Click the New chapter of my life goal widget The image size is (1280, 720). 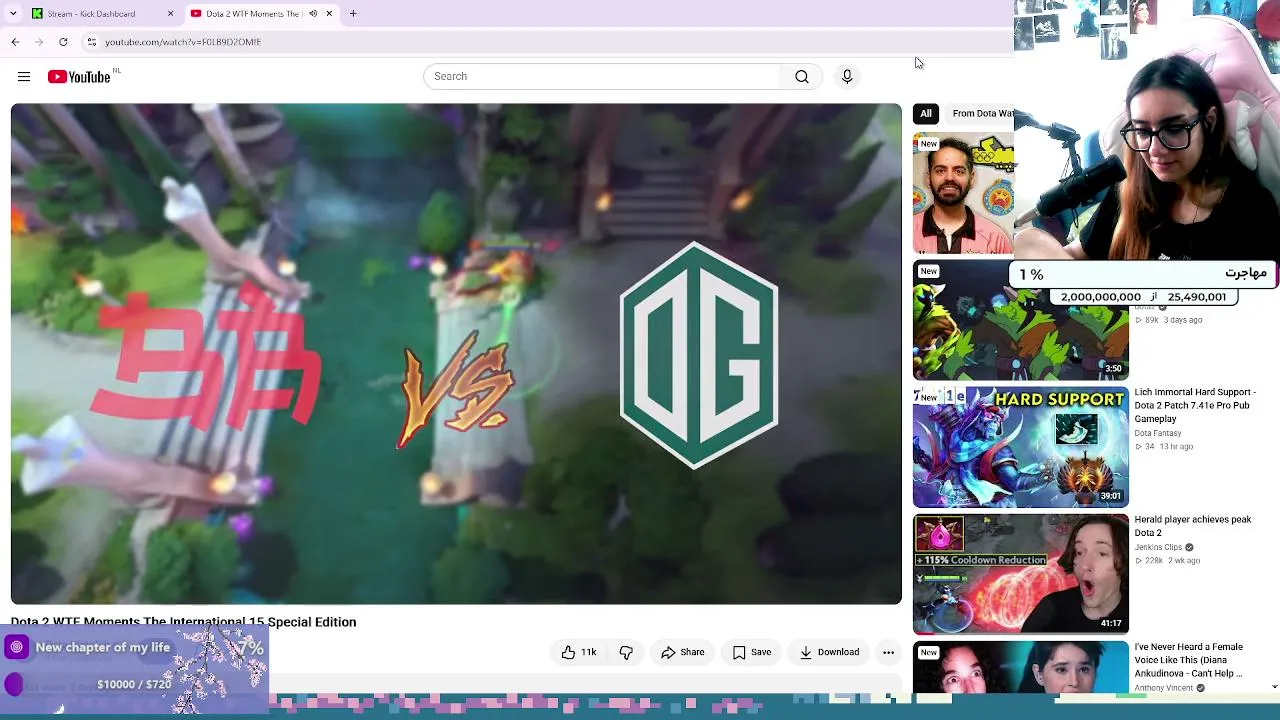click(x=135, y=668)
